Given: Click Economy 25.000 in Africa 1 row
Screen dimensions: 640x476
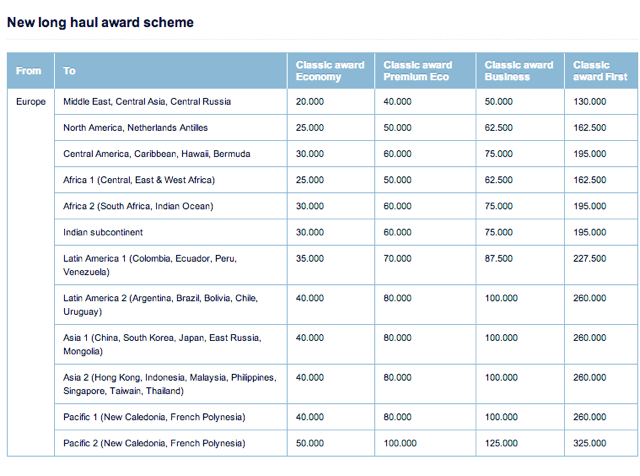Looking at the screenshot, I should pyautogui.click(x=310, y=180).
